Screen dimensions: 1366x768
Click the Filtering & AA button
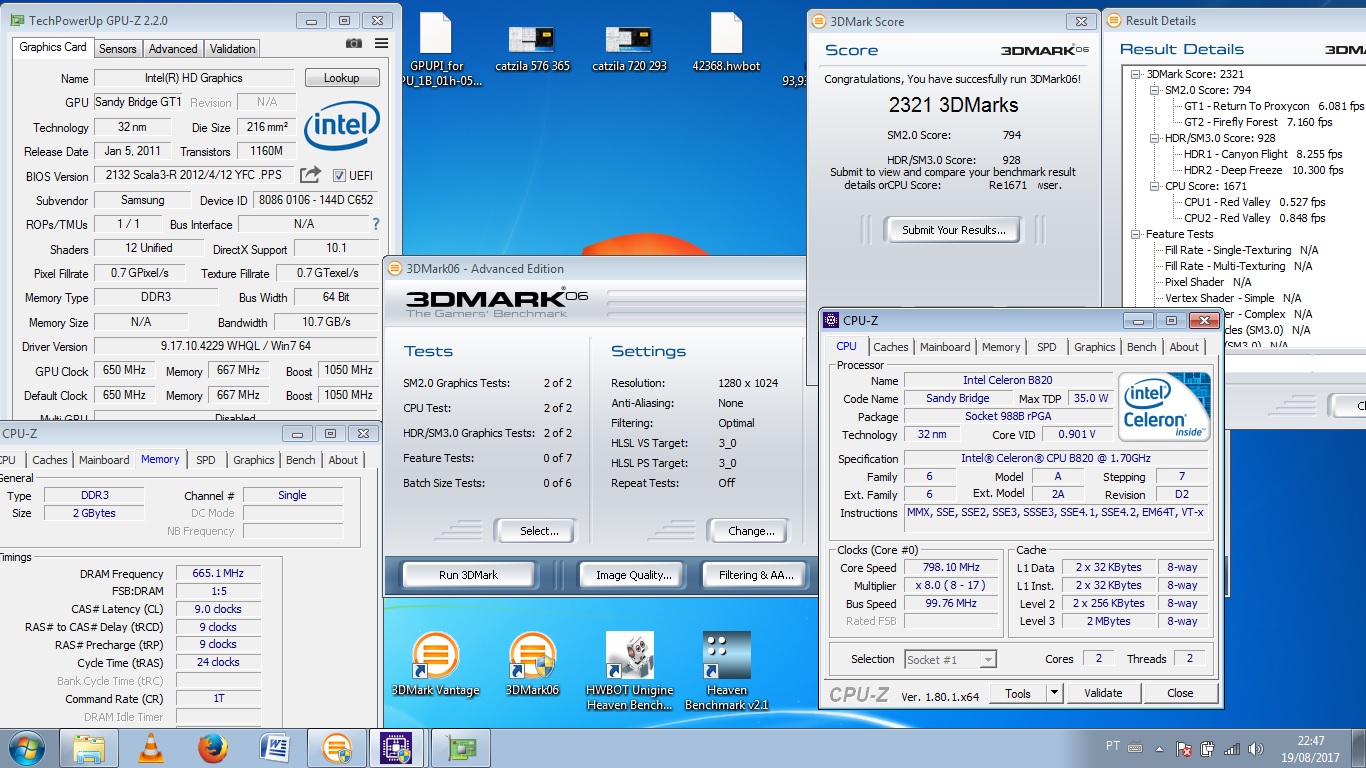pyautogui.click(x=755, y=575)
